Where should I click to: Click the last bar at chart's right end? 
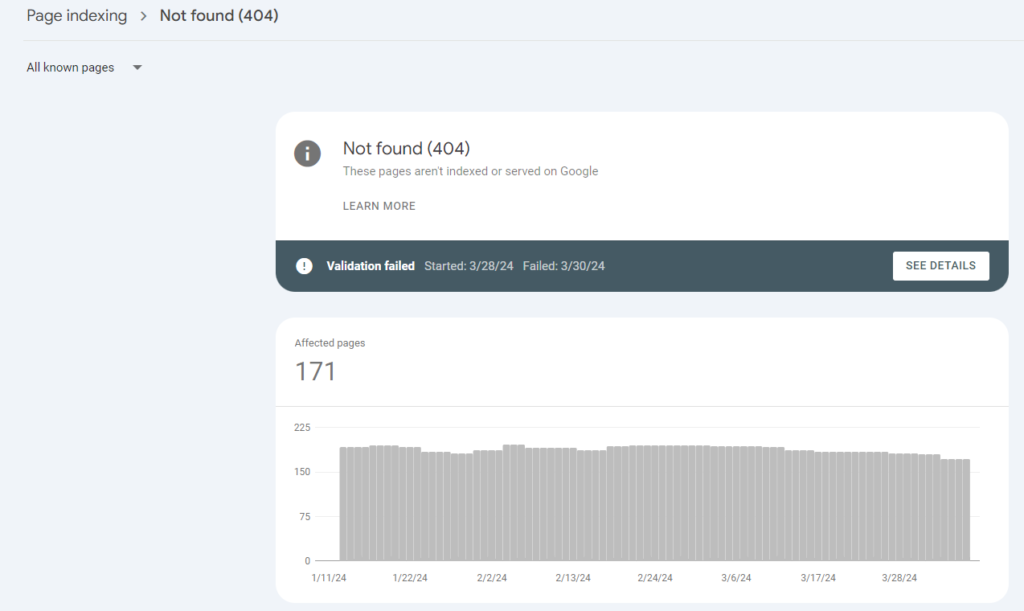pos(966,510)
